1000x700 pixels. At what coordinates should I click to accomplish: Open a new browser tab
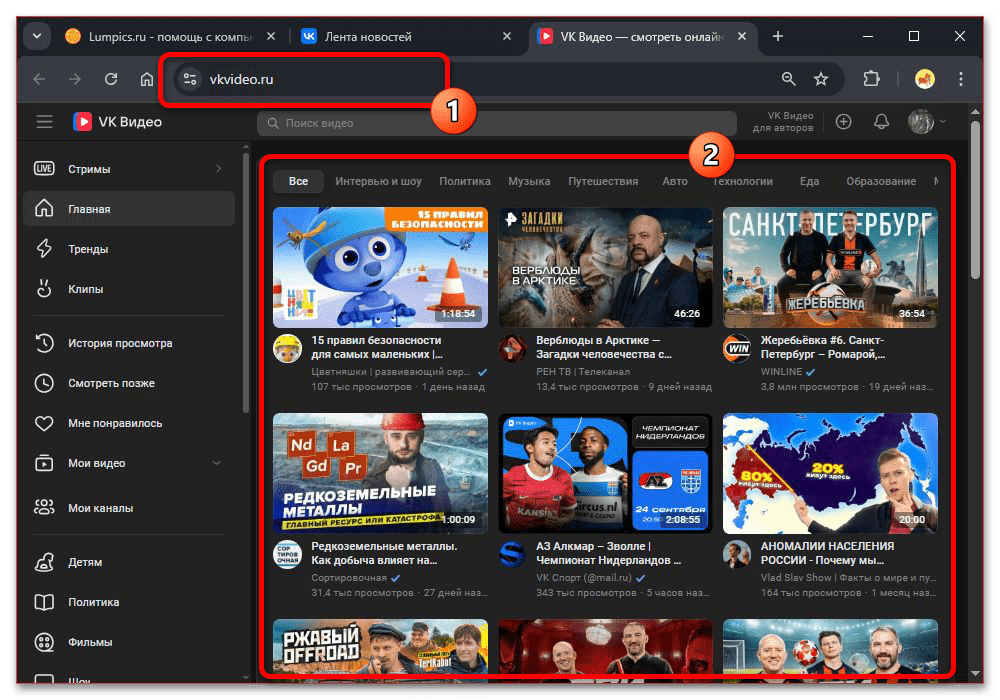[777, 36]
